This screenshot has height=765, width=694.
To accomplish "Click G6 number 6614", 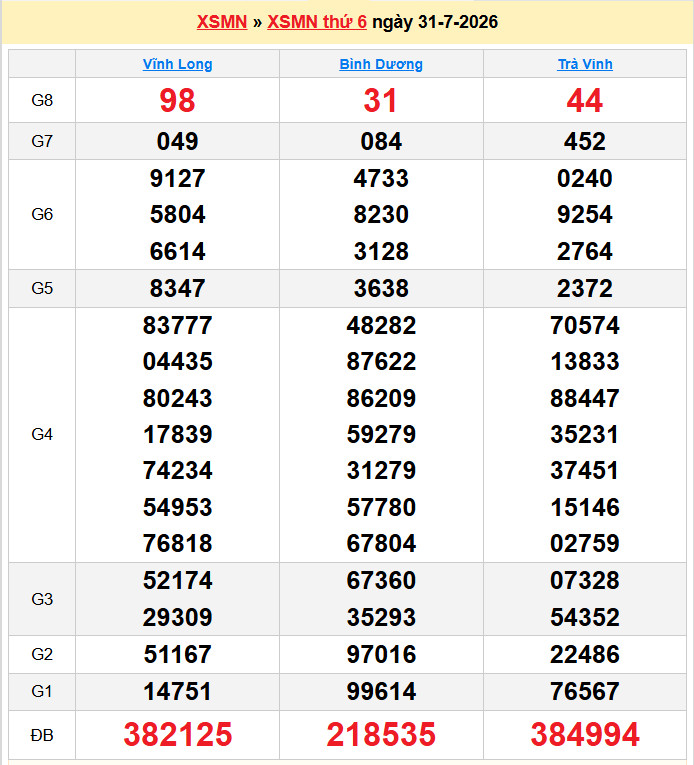I will [177, 251].
